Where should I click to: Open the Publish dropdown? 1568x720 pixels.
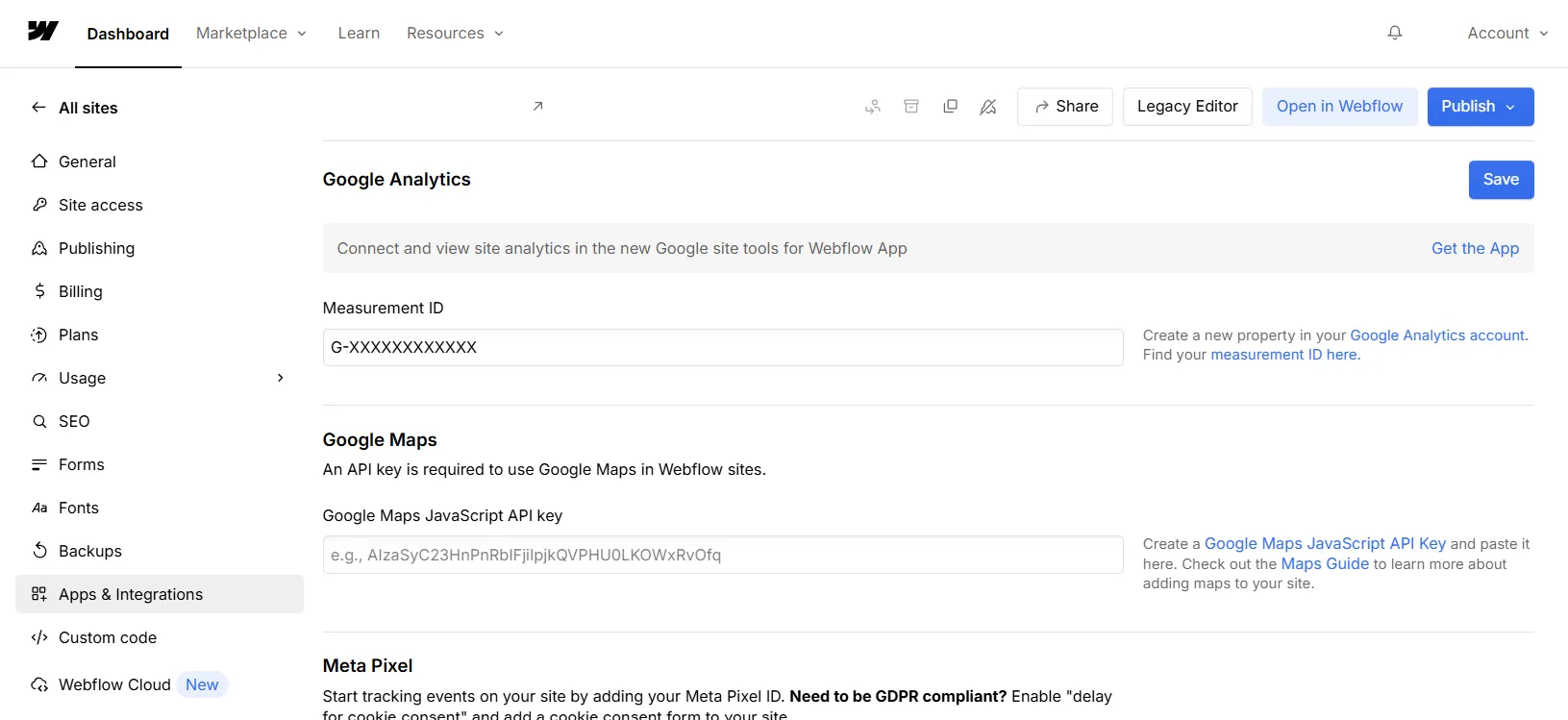[1481, 107]
